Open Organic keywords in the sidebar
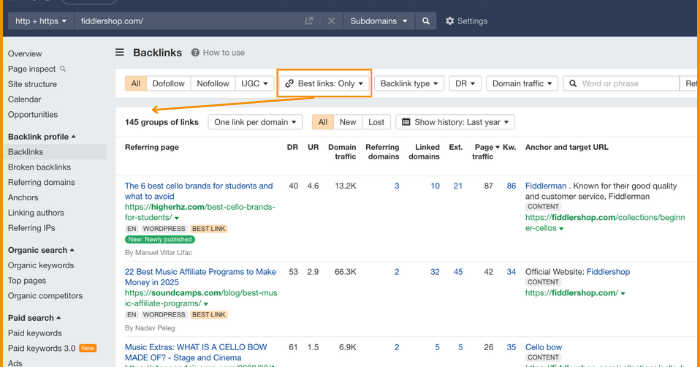 pyautogui.click(x=41, y=265)
